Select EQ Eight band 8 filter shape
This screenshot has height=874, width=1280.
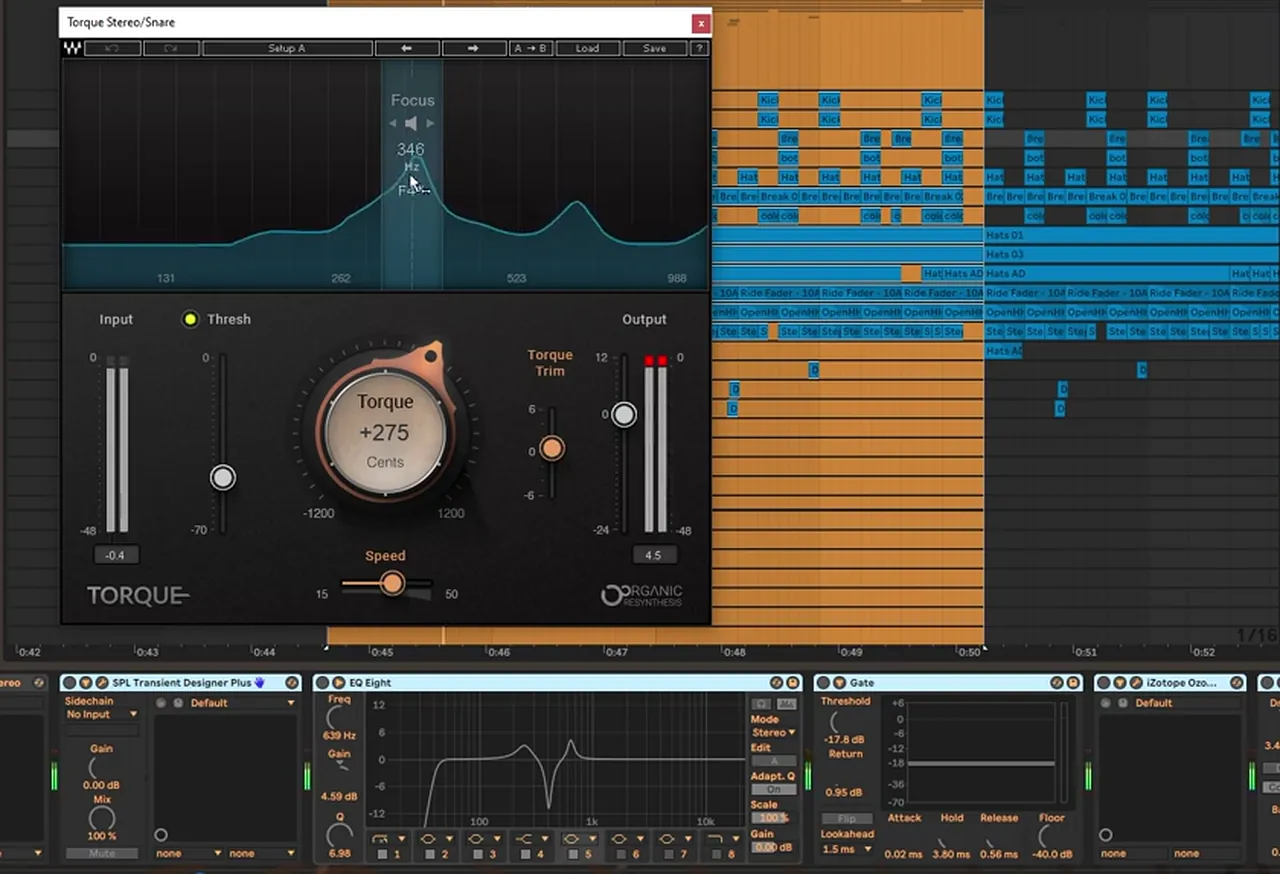722,839
